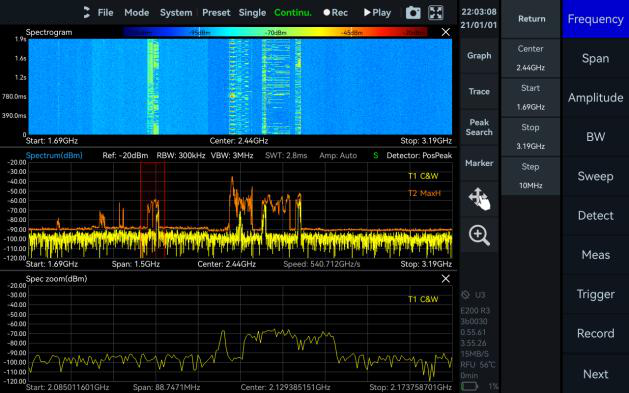
Task: Click the Spec zoom(dBm) title label
Action: pyautogui.click(x=56, y=279)
